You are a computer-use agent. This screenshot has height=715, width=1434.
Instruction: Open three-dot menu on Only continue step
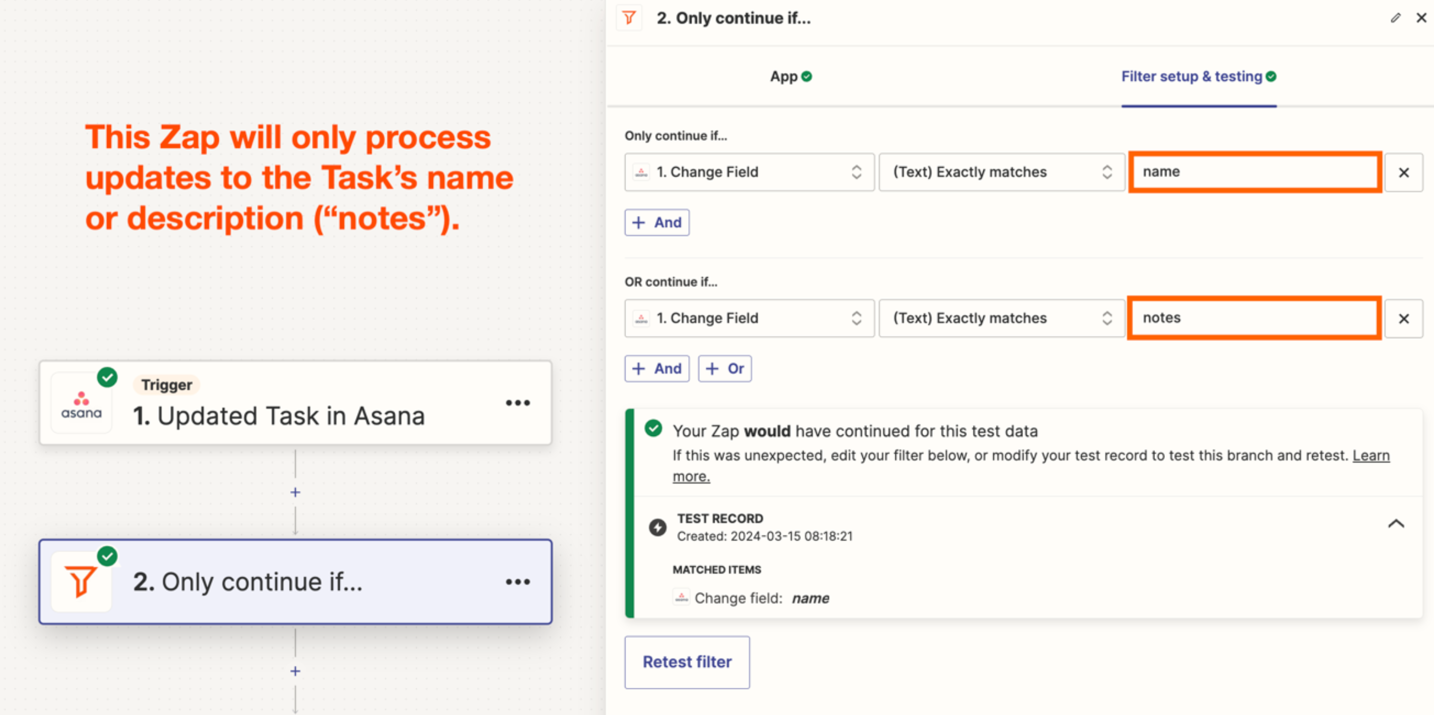(517, 582)
